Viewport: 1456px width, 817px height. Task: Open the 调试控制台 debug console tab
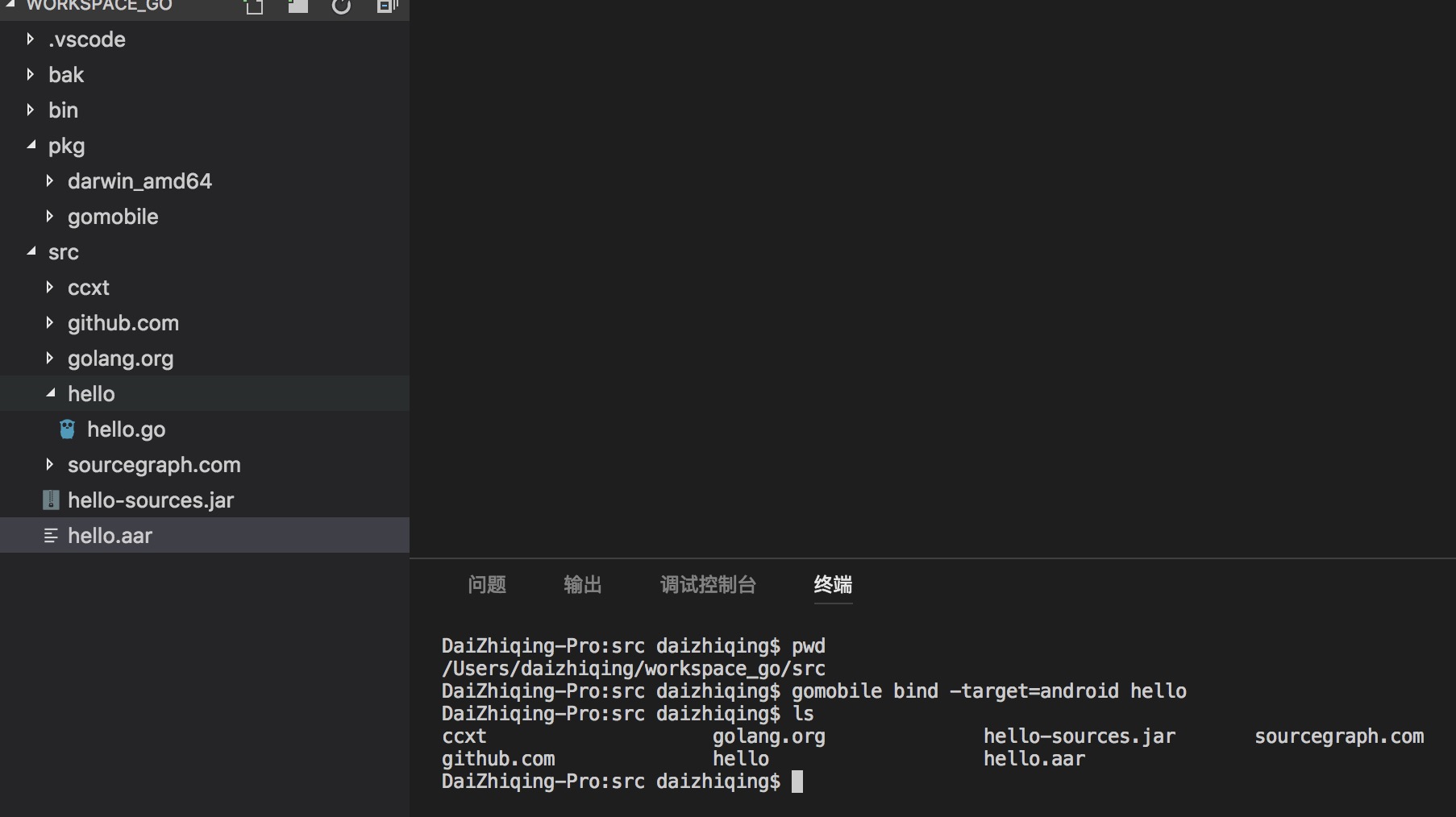pyautogui.click(x=708, y=585)
